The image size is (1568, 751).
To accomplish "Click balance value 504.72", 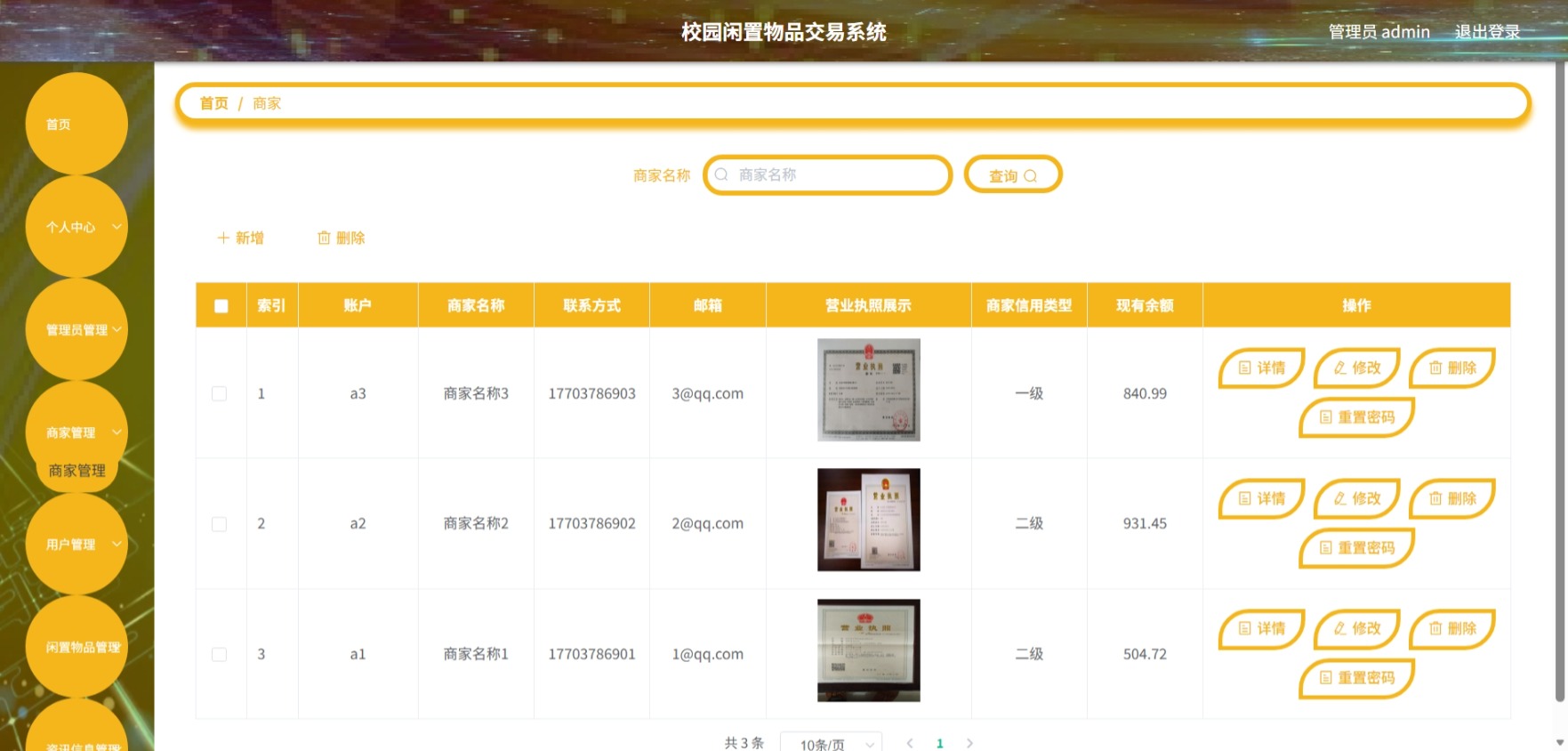I will pyautogui.click(x=1145, y=654).
